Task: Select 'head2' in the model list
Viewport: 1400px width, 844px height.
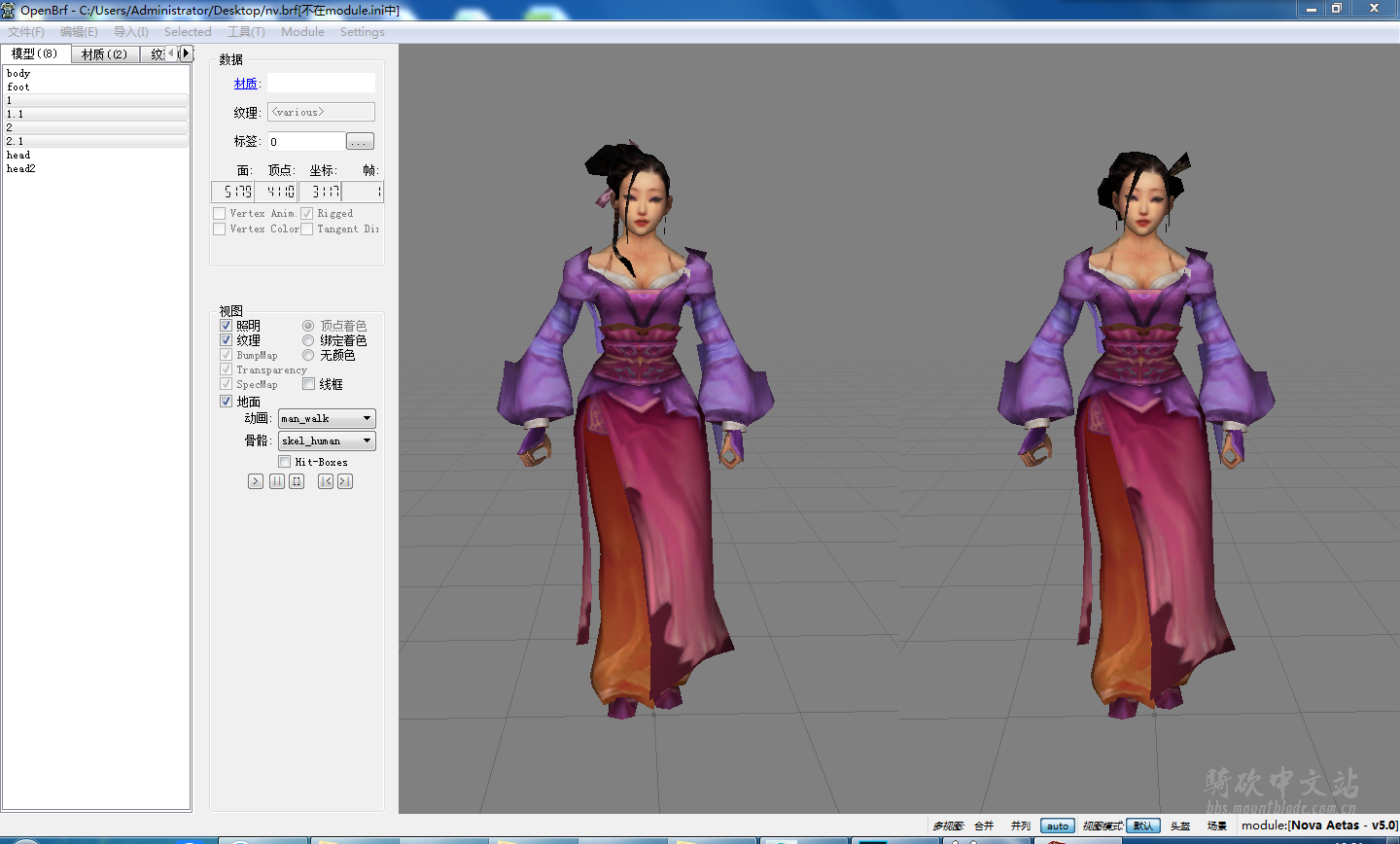Action: 95,168
